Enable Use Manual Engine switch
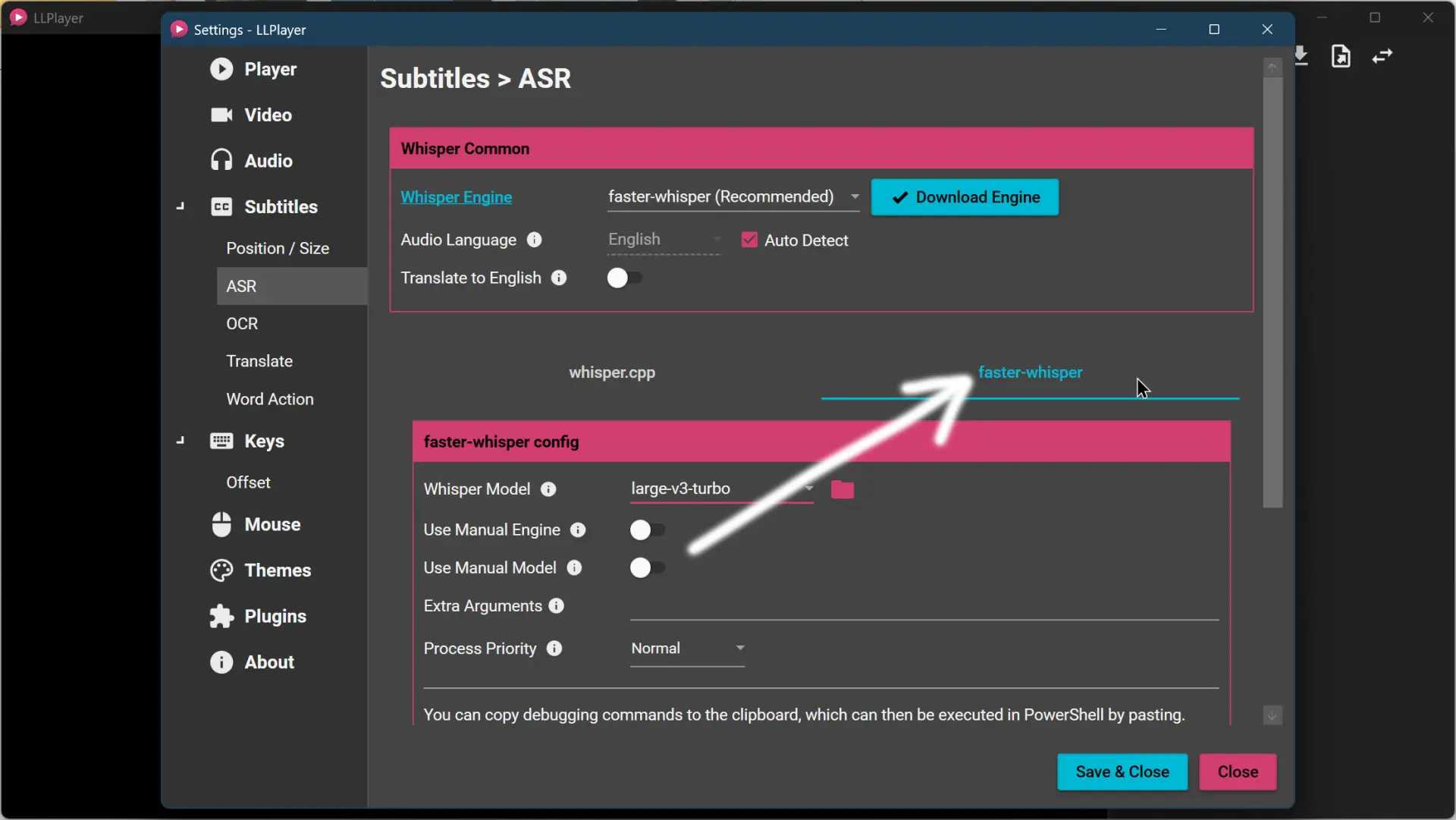This screenshot has height=820, width=1456. (x=648, y=529)
